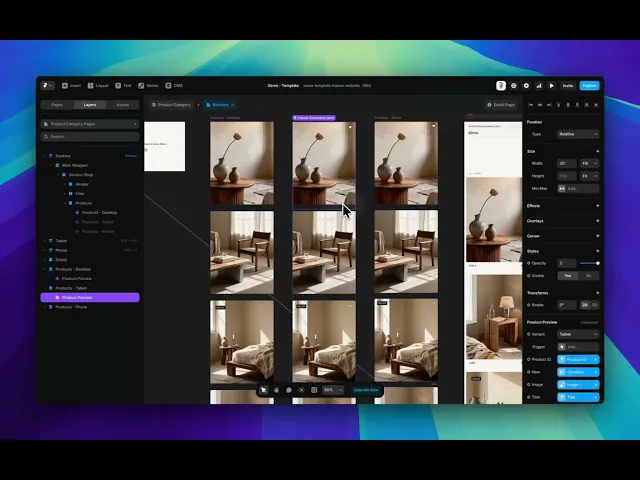Image resolution: width=640 pixels, height=480 pixels.
Task: Open the Framer logo main menu
Action: pos(47,86)
